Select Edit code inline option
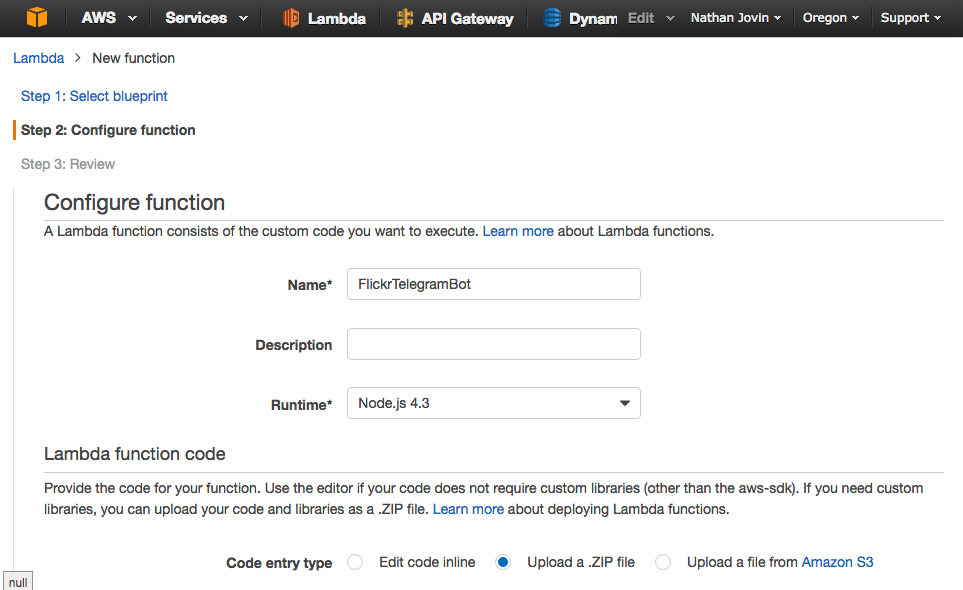Image resolution: width=963 pixels, height=590 pixels. [355, 562]
